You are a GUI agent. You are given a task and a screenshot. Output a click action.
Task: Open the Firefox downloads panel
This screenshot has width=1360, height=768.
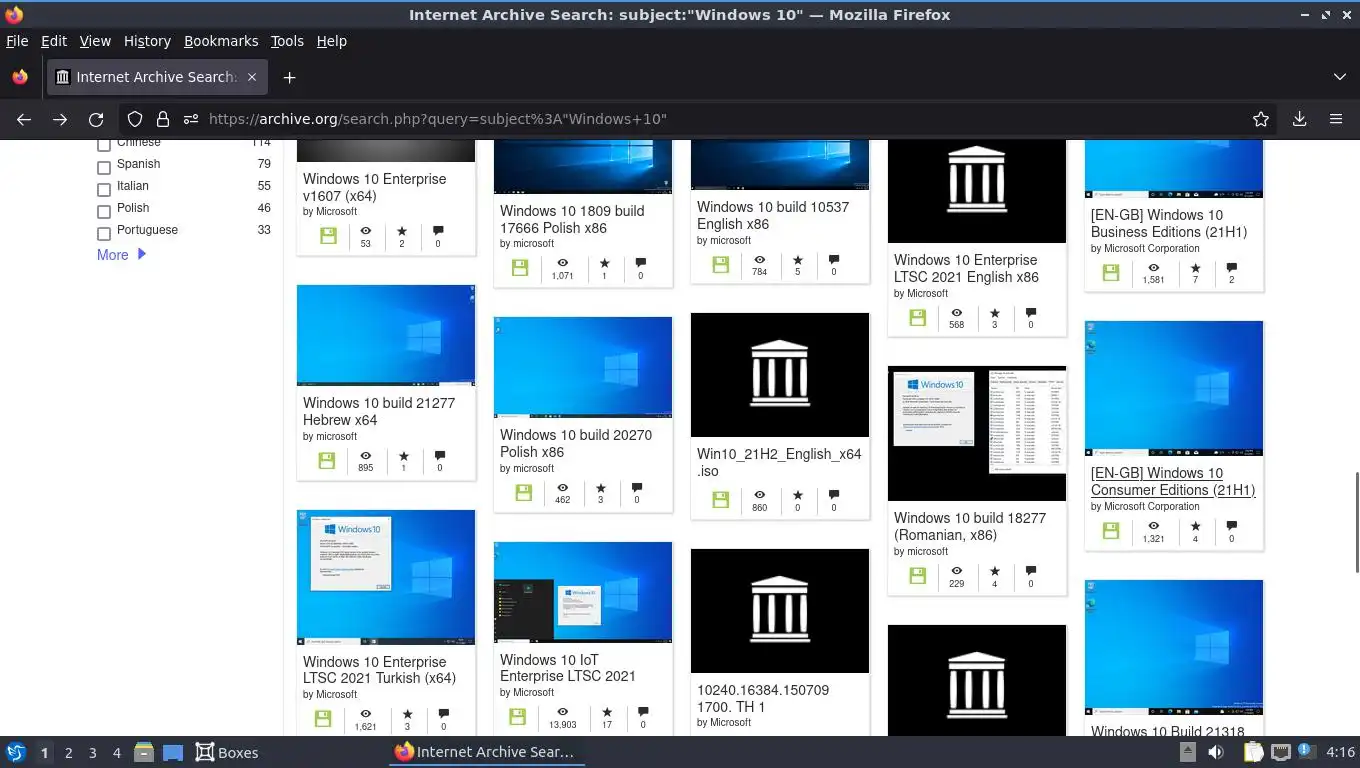[x=1299, y=119]
